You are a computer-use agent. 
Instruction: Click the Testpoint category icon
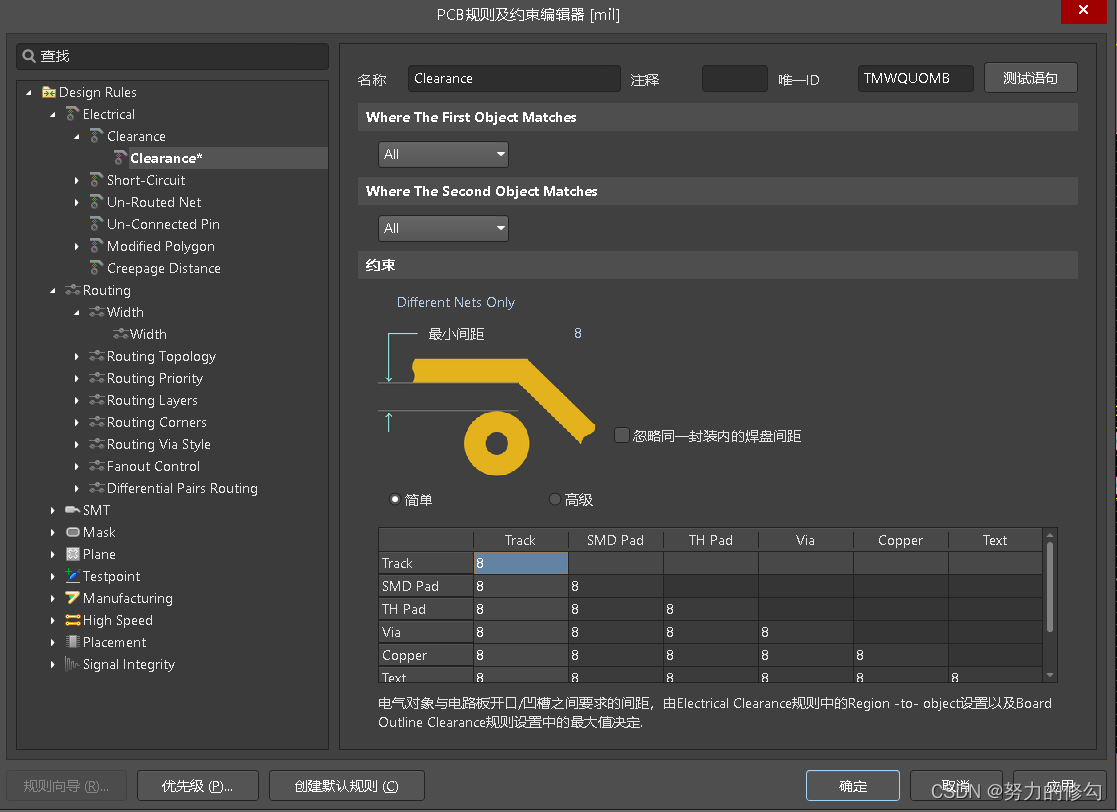coord(72,576)
